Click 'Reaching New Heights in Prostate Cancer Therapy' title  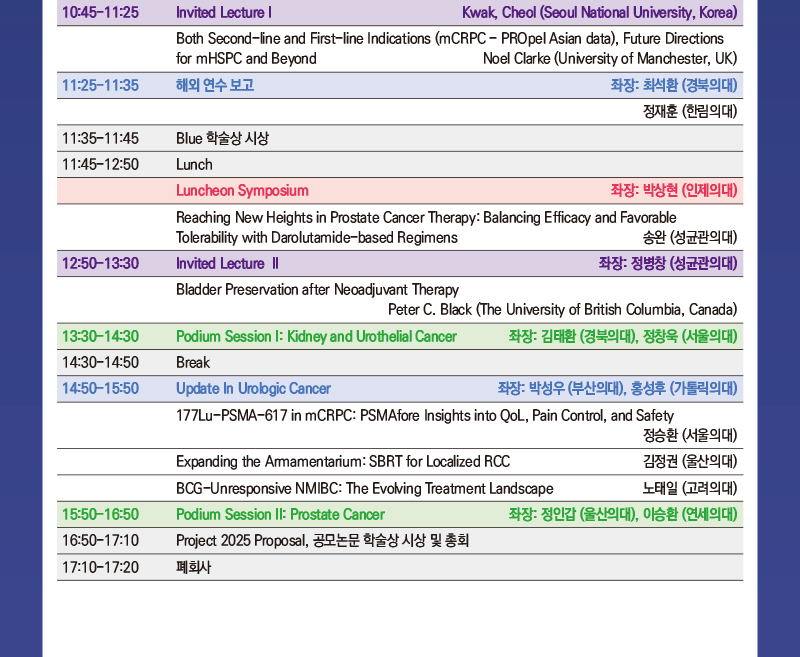coord(327,218)
